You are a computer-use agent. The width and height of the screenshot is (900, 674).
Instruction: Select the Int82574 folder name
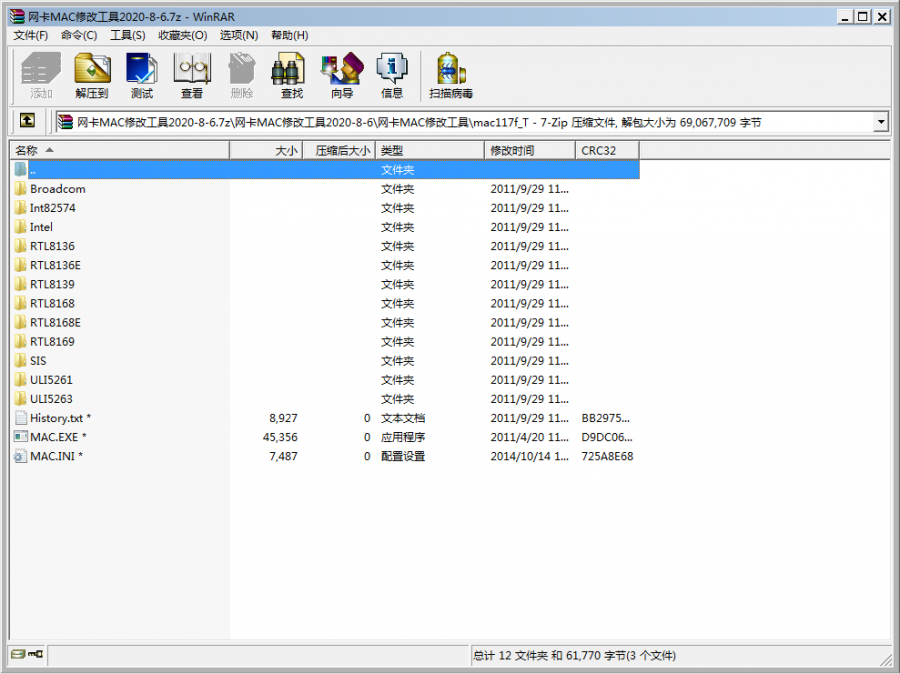(x=52, y=208)
